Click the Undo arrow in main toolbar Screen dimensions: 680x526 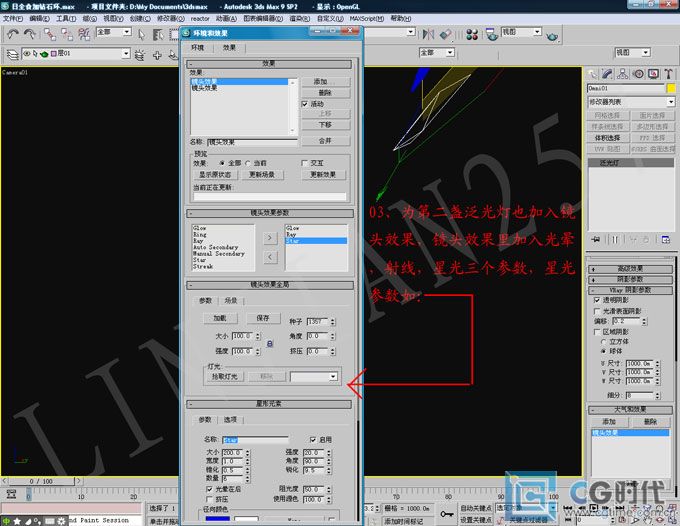[13, 34]
